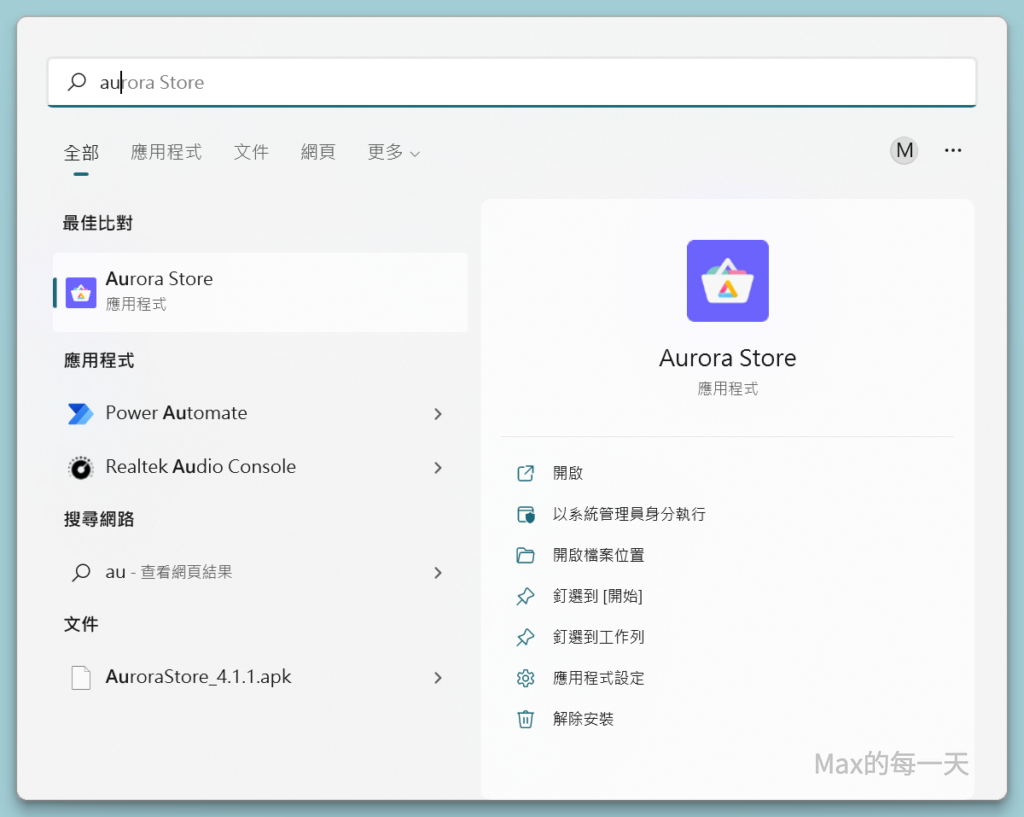Click the Power Automate app icon
1024x817 pixels.
(x=80, y=413)
